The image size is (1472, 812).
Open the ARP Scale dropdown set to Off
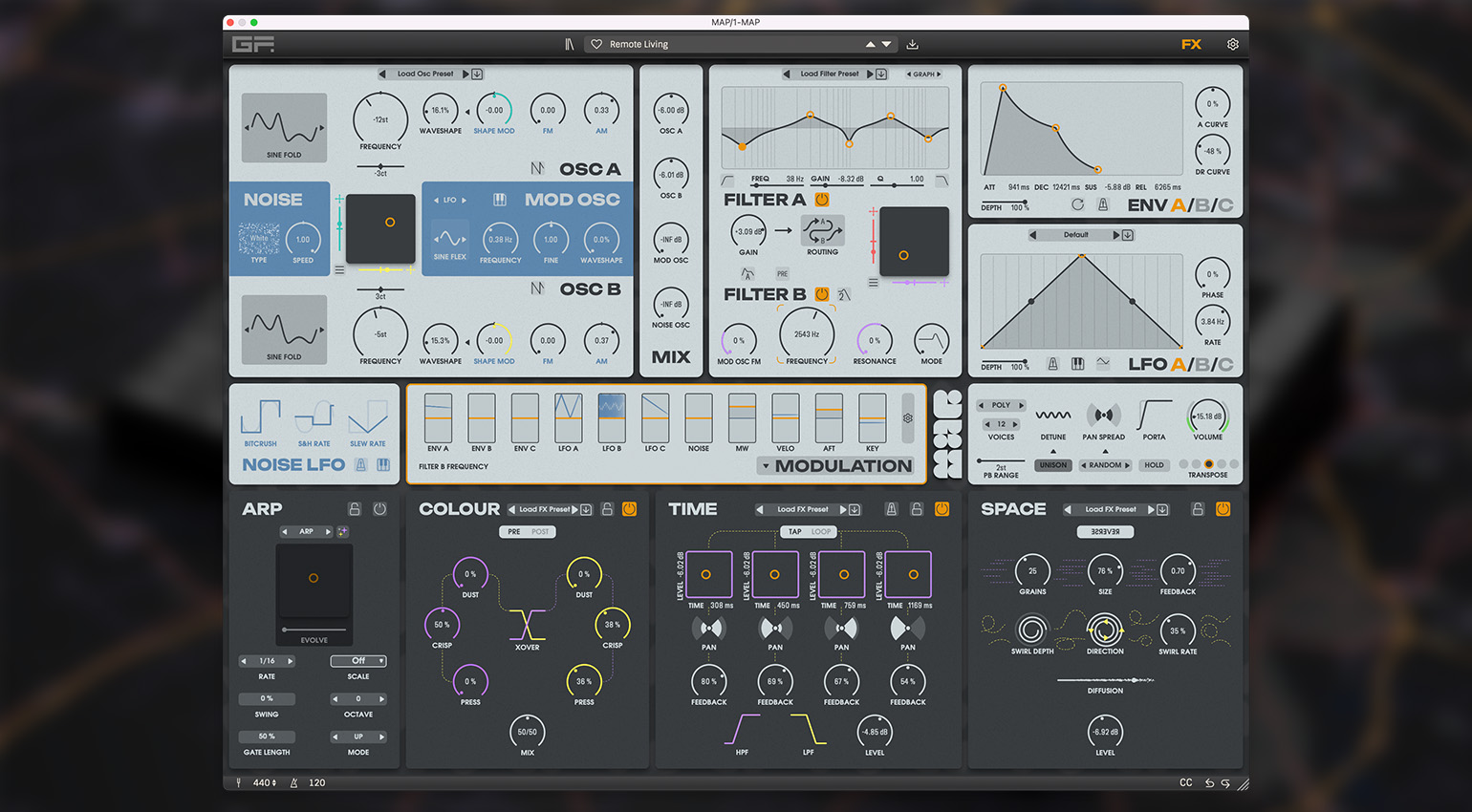click(358, 661)
